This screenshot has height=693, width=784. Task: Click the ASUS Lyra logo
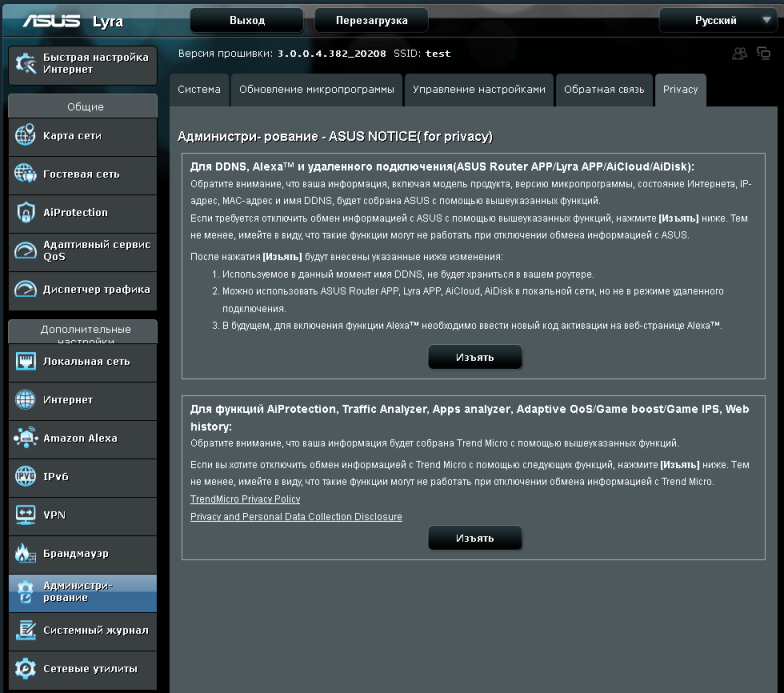coord(73,21)
